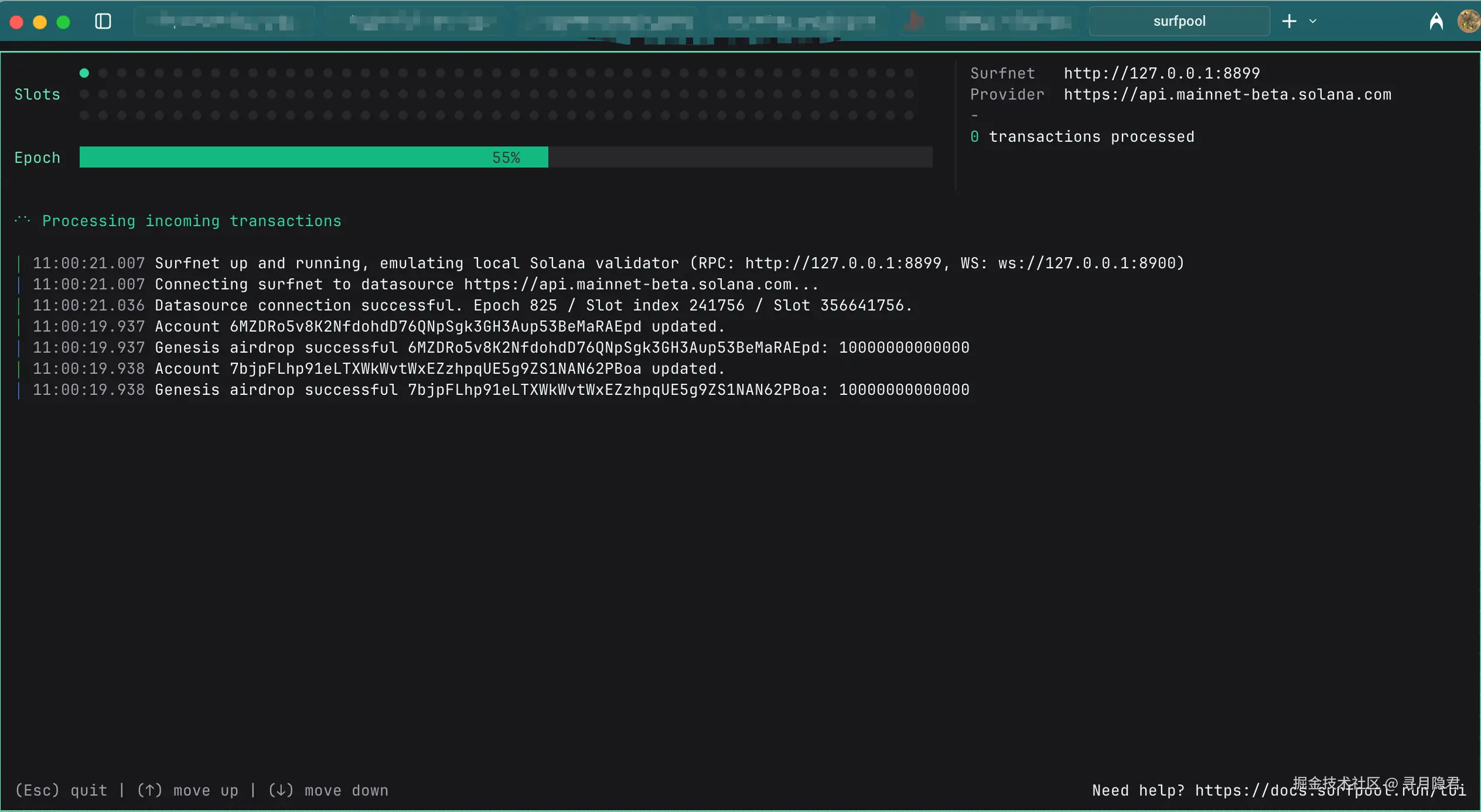Toggle the sidebar panel icon
This screenshot has height=812, width=1481.
[x=103, y=22]
